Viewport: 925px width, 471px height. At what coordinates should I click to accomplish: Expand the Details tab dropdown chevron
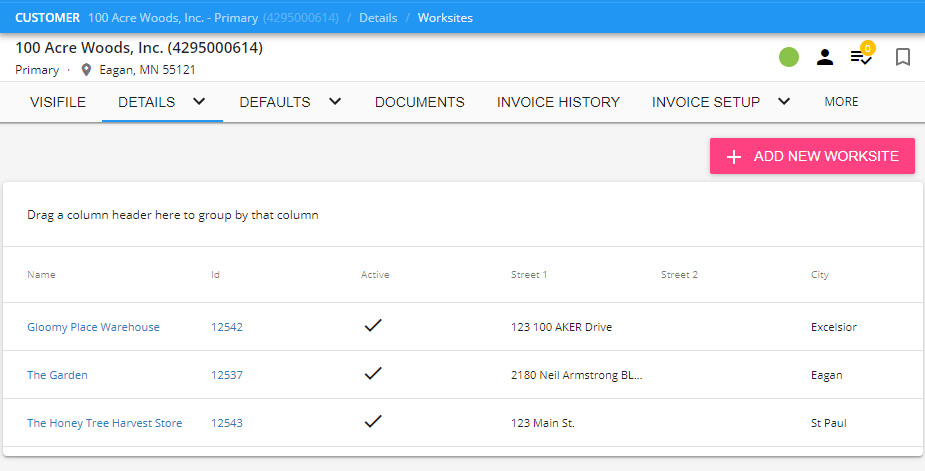pos(199,101)
